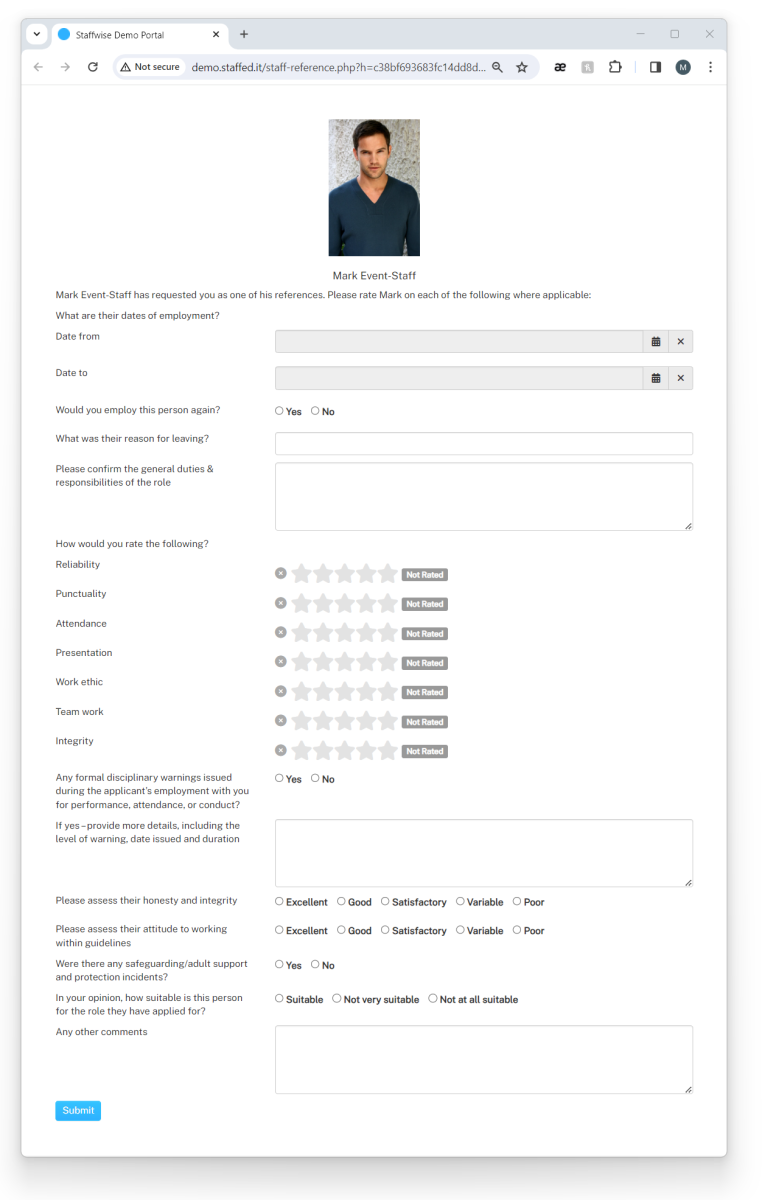This screenshot has width=762, height=1200.
Task: Click the Not Rated badge beside Reliability
Action: pyautogui.click(x=425, y=575)
